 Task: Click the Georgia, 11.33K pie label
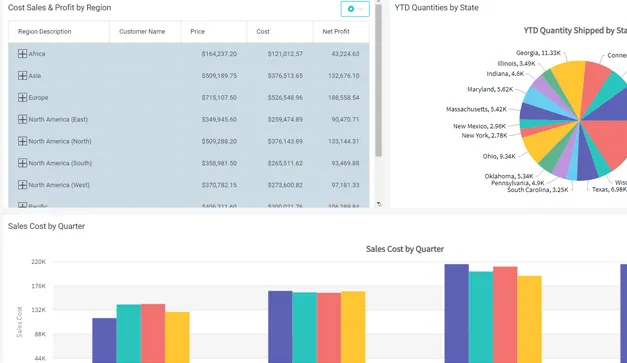tap(538, 53)
